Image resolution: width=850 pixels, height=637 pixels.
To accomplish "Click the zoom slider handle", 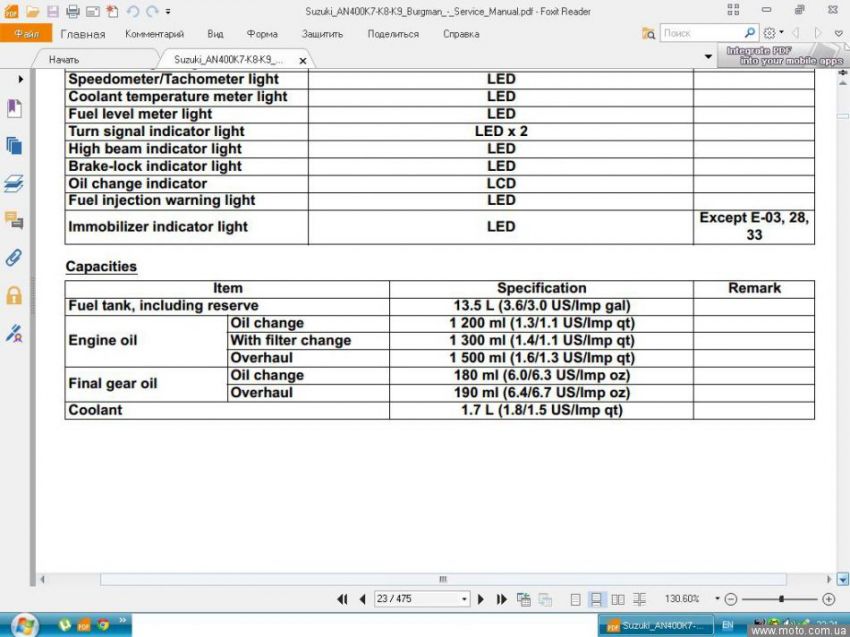I will (x=781, y=599).
